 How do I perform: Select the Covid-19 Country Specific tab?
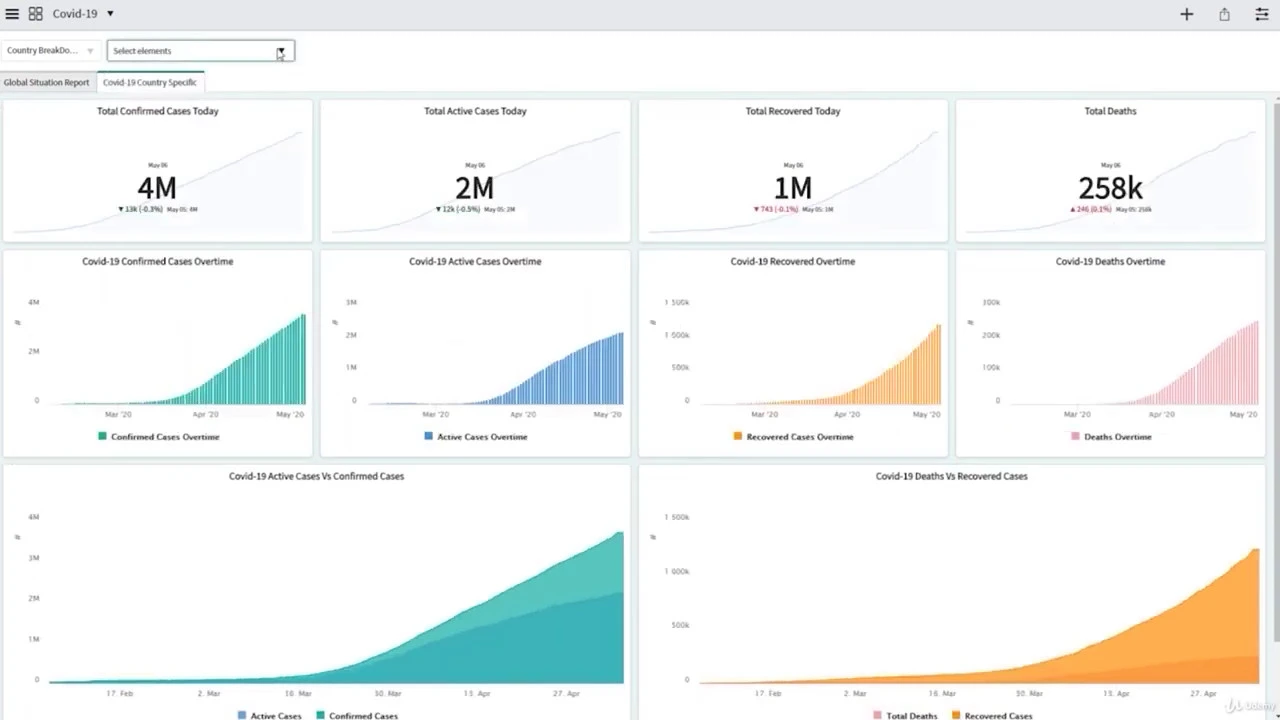pos(150,82)
